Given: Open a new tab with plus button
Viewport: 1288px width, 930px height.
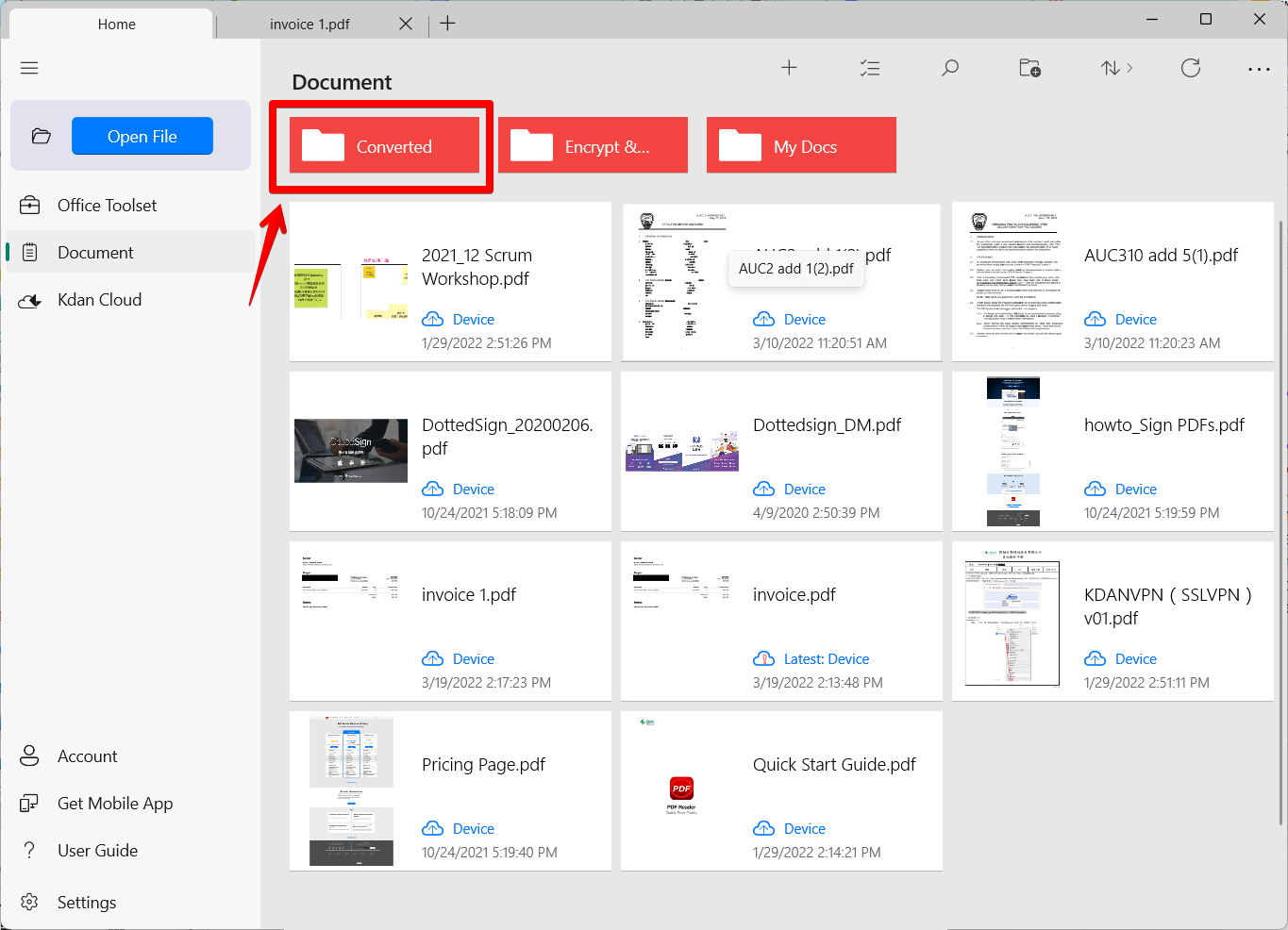Looking at the screenshot, I should tap(448, 24).
